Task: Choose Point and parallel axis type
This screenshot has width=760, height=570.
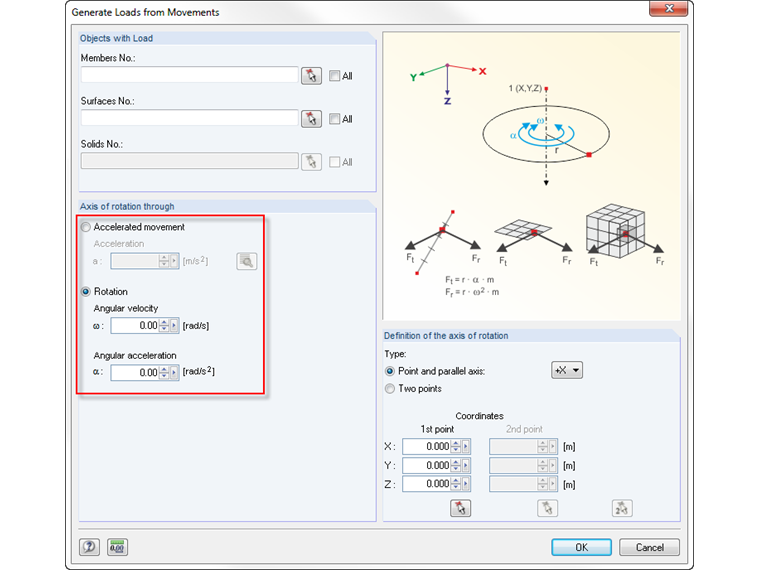Action: click(390, 371)
